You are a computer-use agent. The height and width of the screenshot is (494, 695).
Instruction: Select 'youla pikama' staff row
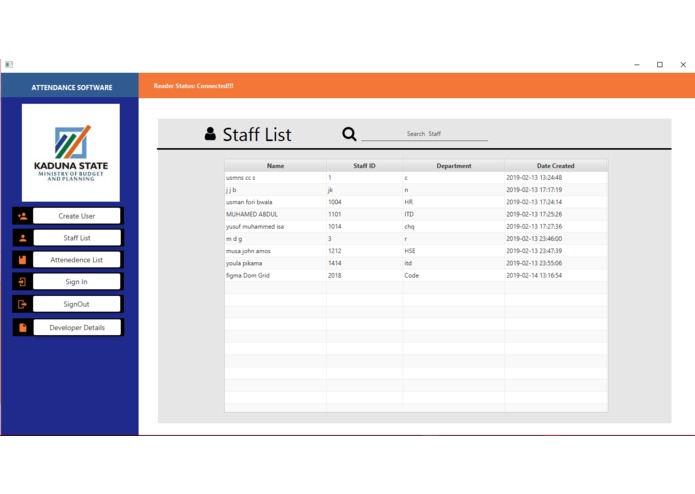[x=416, y=263]
